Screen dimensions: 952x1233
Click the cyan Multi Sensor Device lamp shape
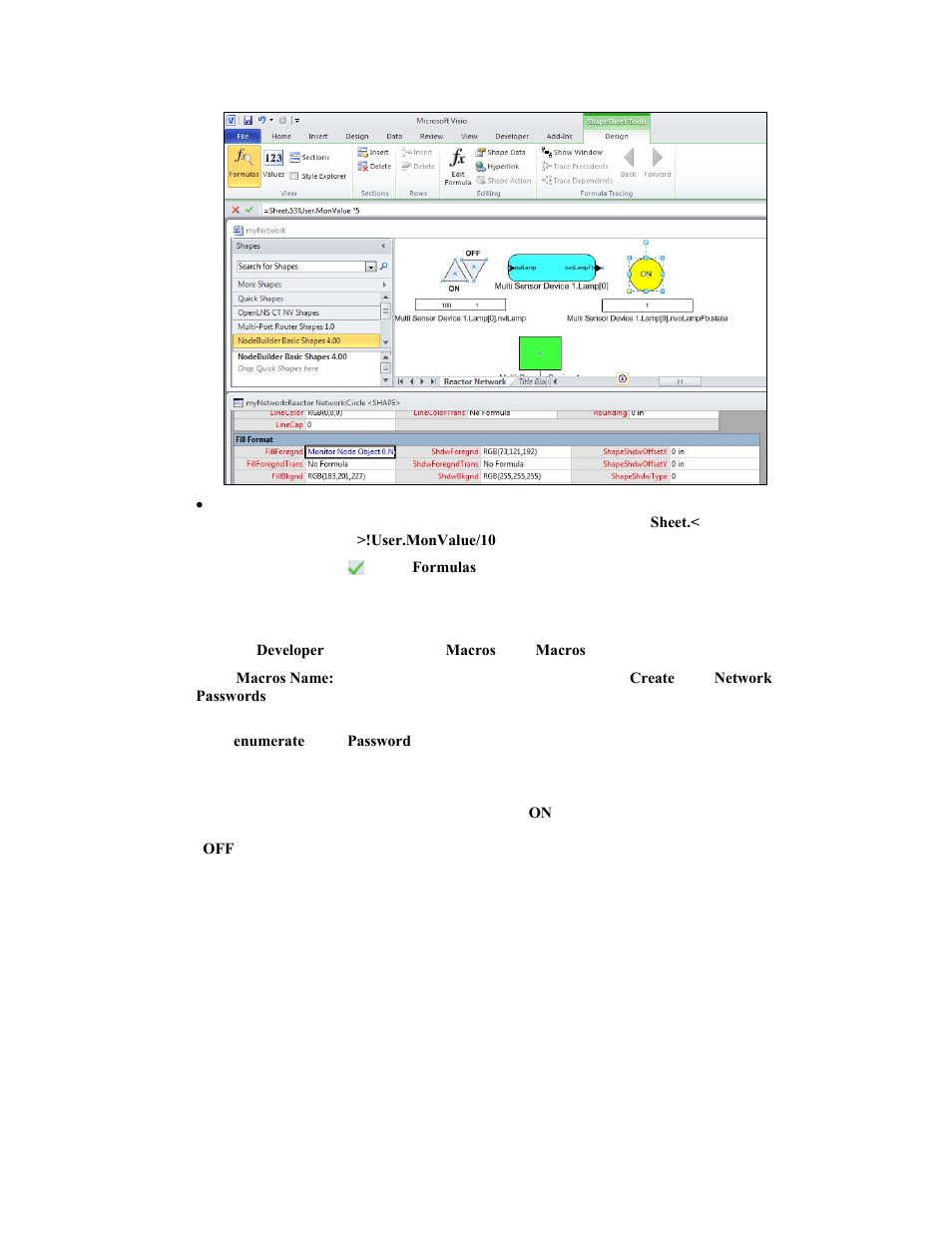pos(552,268)
